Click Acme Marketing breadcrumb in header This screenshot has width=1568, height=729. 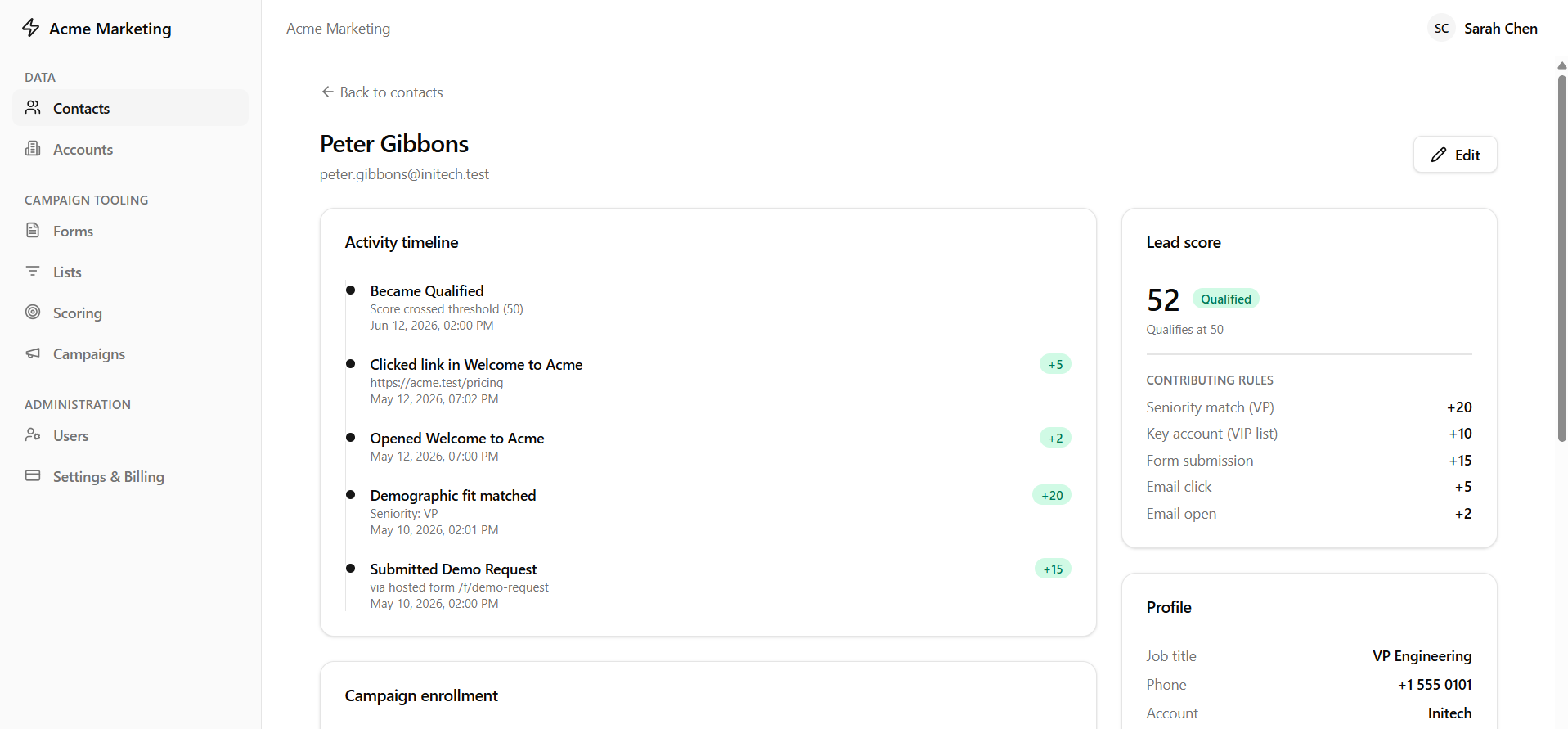338,28
